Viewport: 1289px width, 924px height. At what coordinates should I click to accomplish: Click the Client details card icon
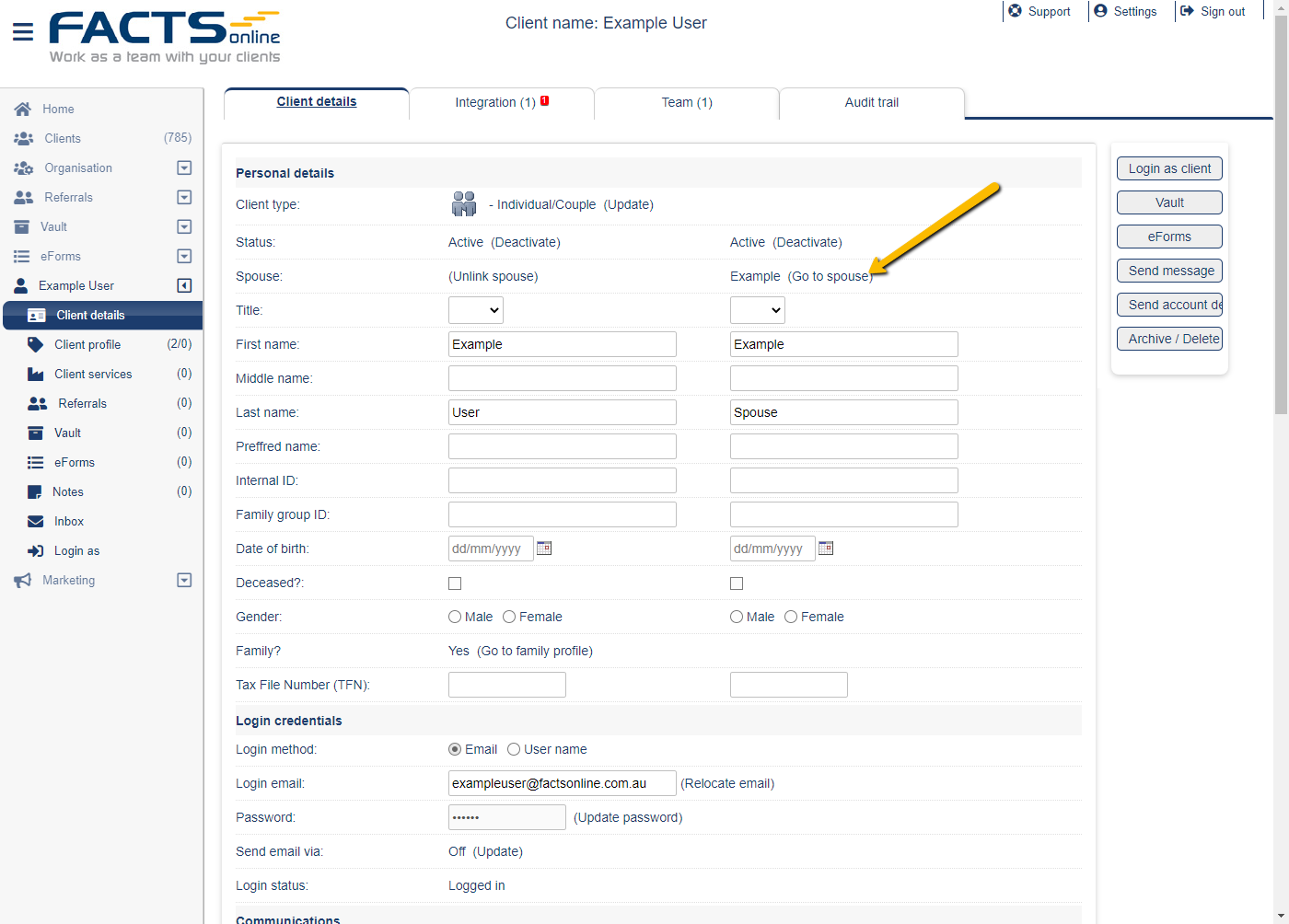point(37,315)
